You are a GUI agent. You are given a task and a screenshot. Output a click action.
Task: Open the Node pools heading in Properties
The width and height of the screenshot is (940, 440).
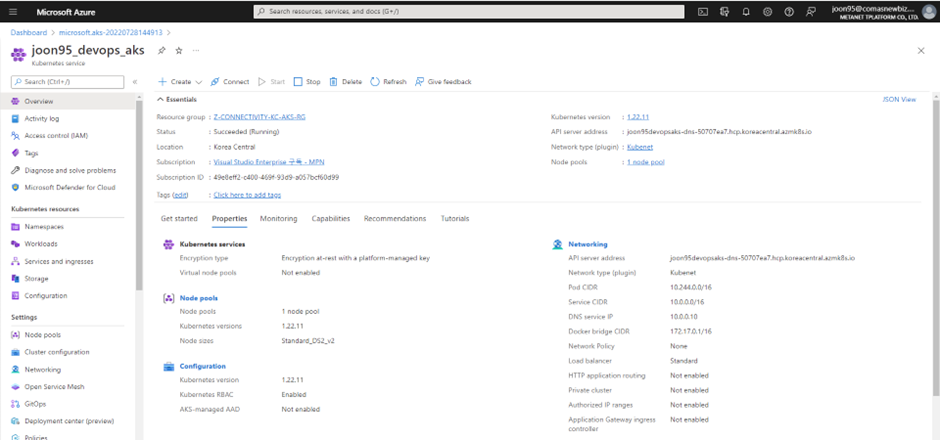pos(198,298)
